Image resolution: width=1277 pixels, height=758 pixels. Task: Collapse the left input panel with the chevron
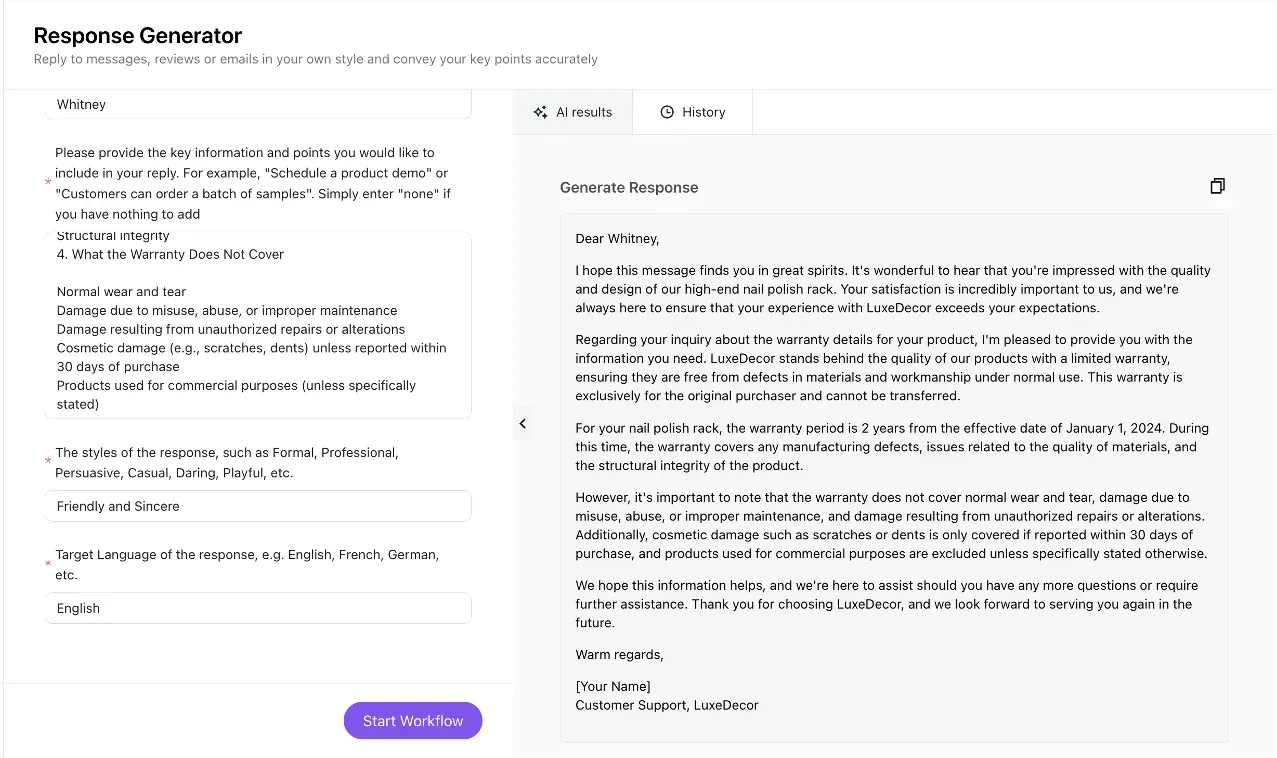[x=522, y=424]
